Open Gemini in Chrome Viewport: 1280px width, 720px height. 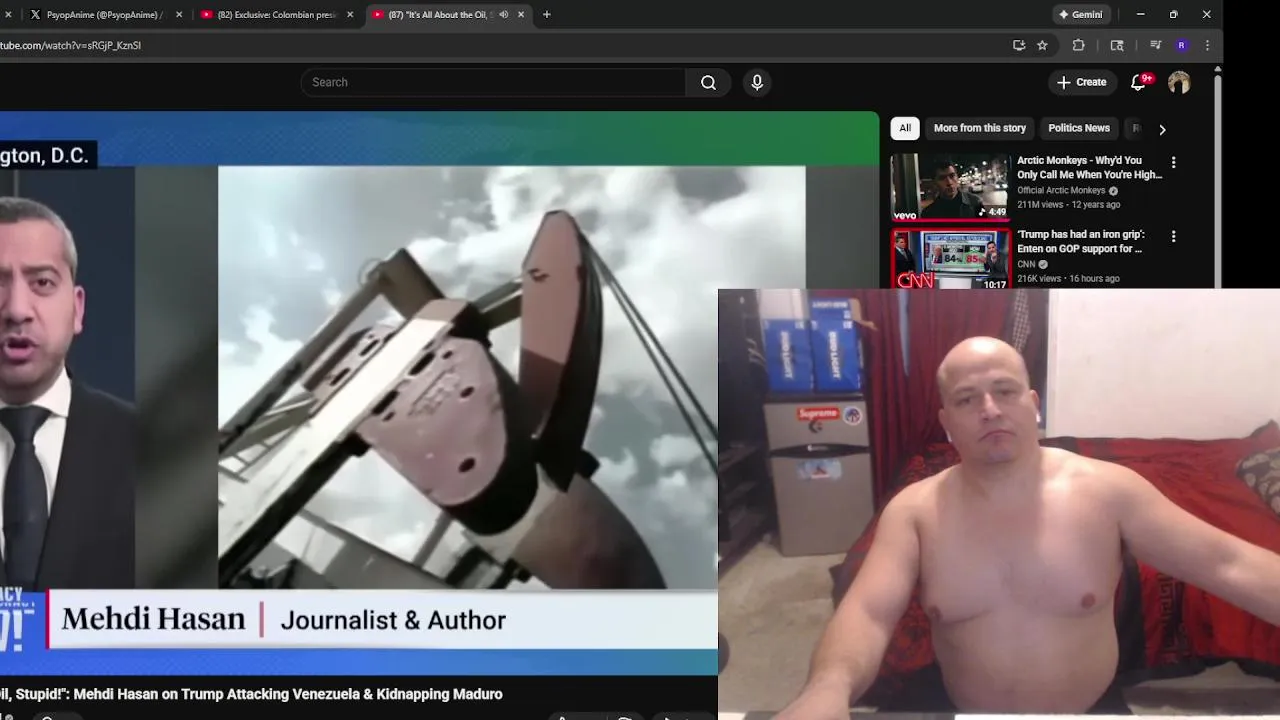tap(1080, 15)
